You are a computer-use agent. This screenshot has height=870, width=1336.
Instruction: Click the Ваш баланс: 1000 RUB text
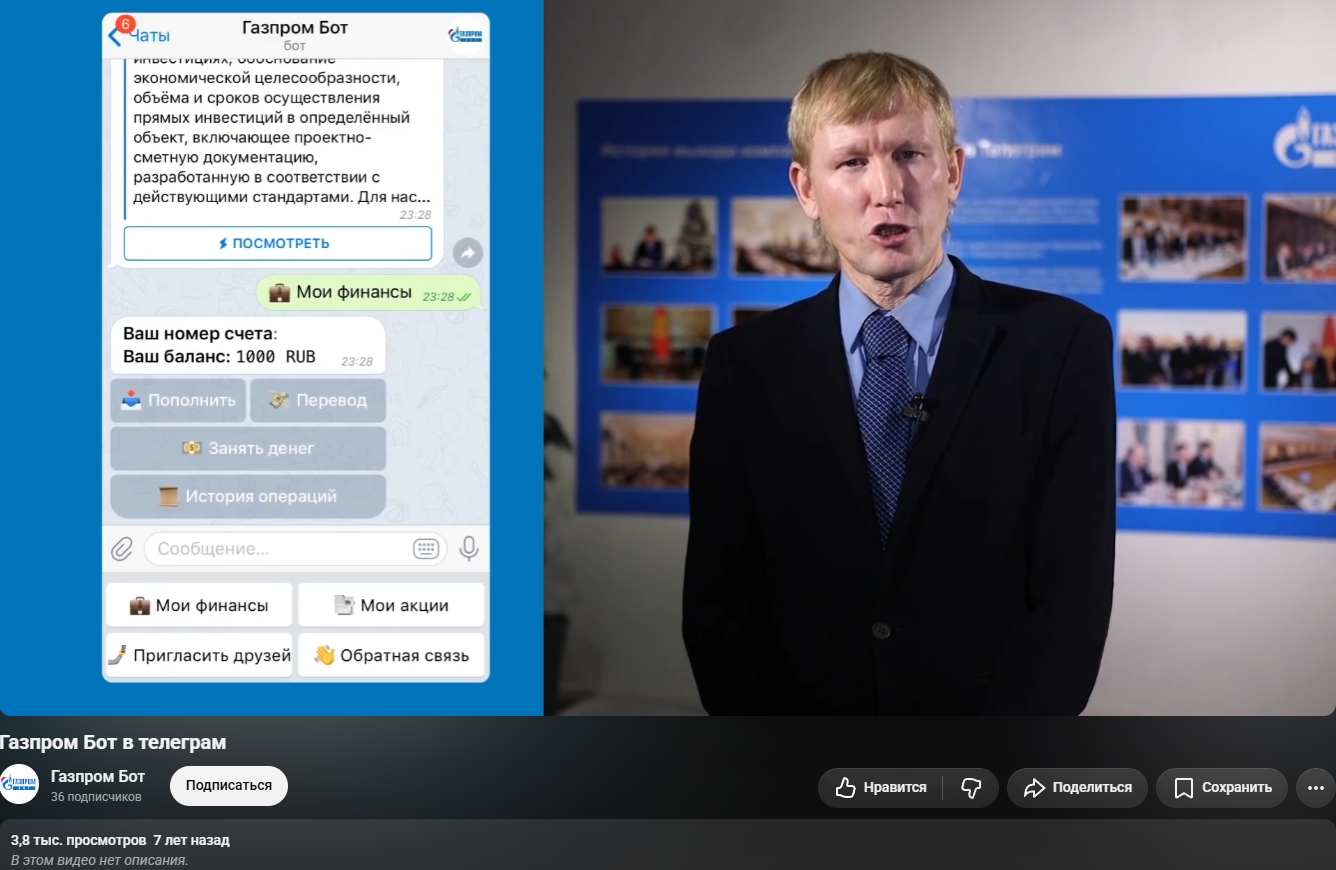coord(219,357)
